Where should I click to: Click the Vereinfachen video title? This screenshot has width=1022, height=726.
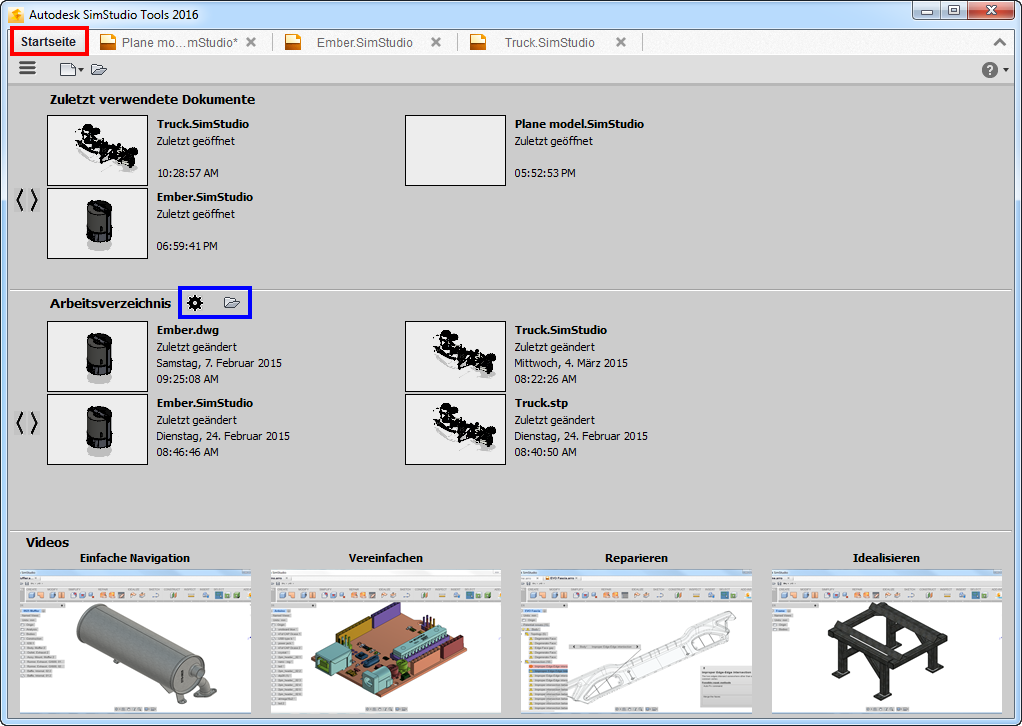386,558
